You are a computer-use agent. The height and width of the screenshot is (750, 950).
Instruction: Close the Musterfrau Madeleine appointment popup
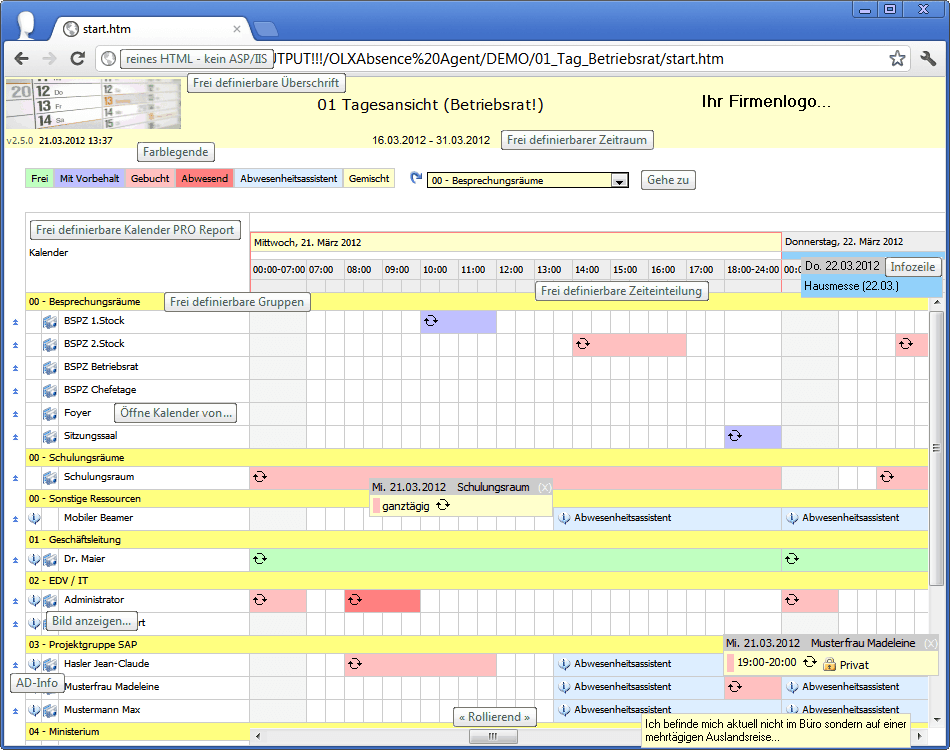930,643
